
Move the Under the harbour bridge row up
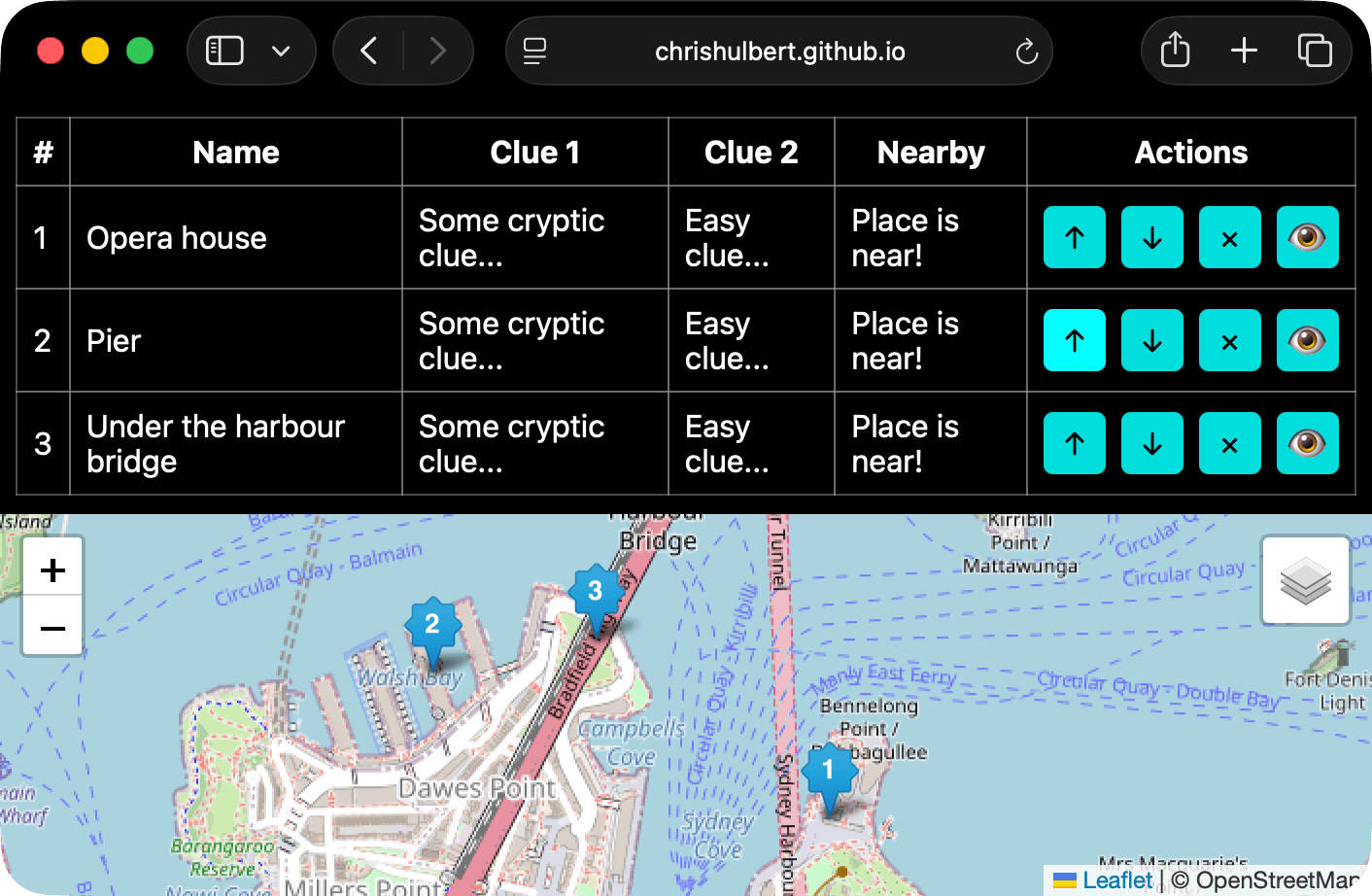tap(1074, 443)
